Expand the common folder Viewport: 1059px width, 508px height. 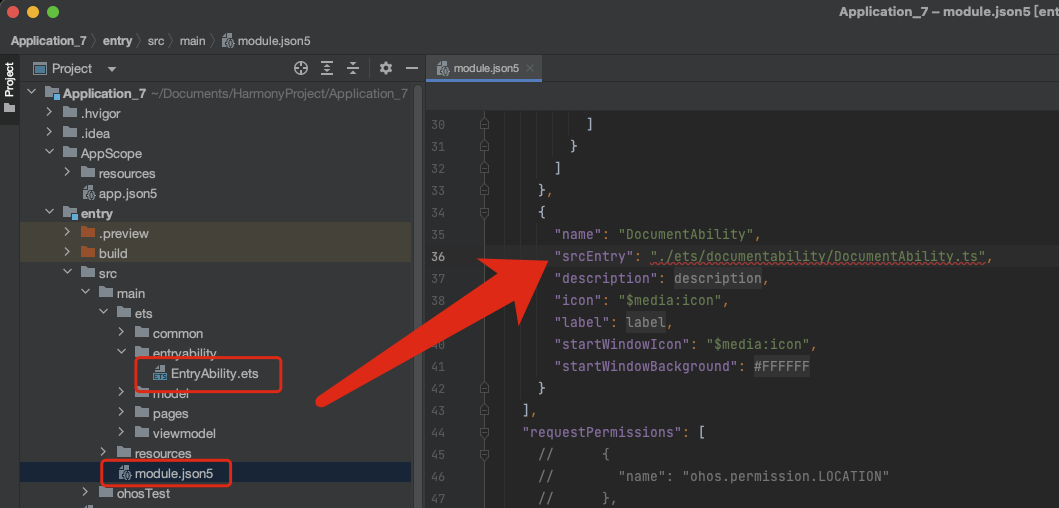click(122, 334)
